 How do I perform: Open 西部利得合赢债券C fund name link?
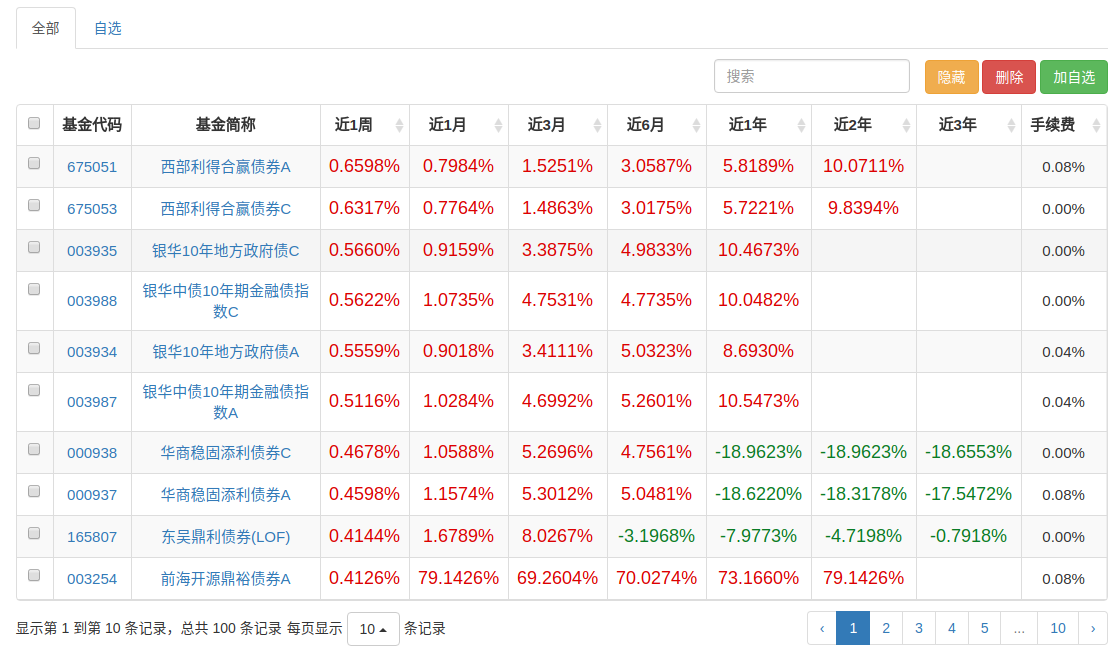(x=225, y=209)
